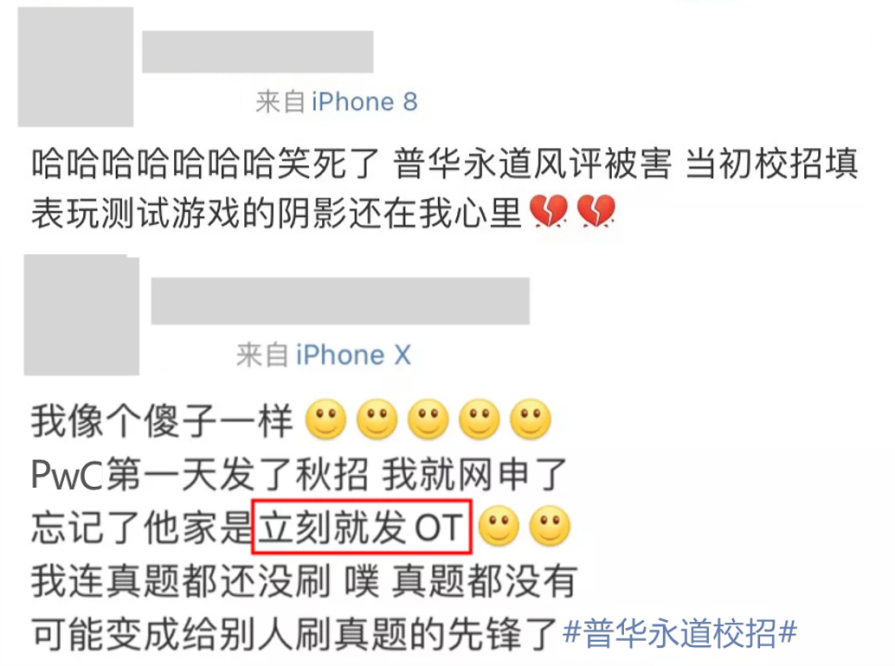Open the iPhone 8 source link

point(364,102)
